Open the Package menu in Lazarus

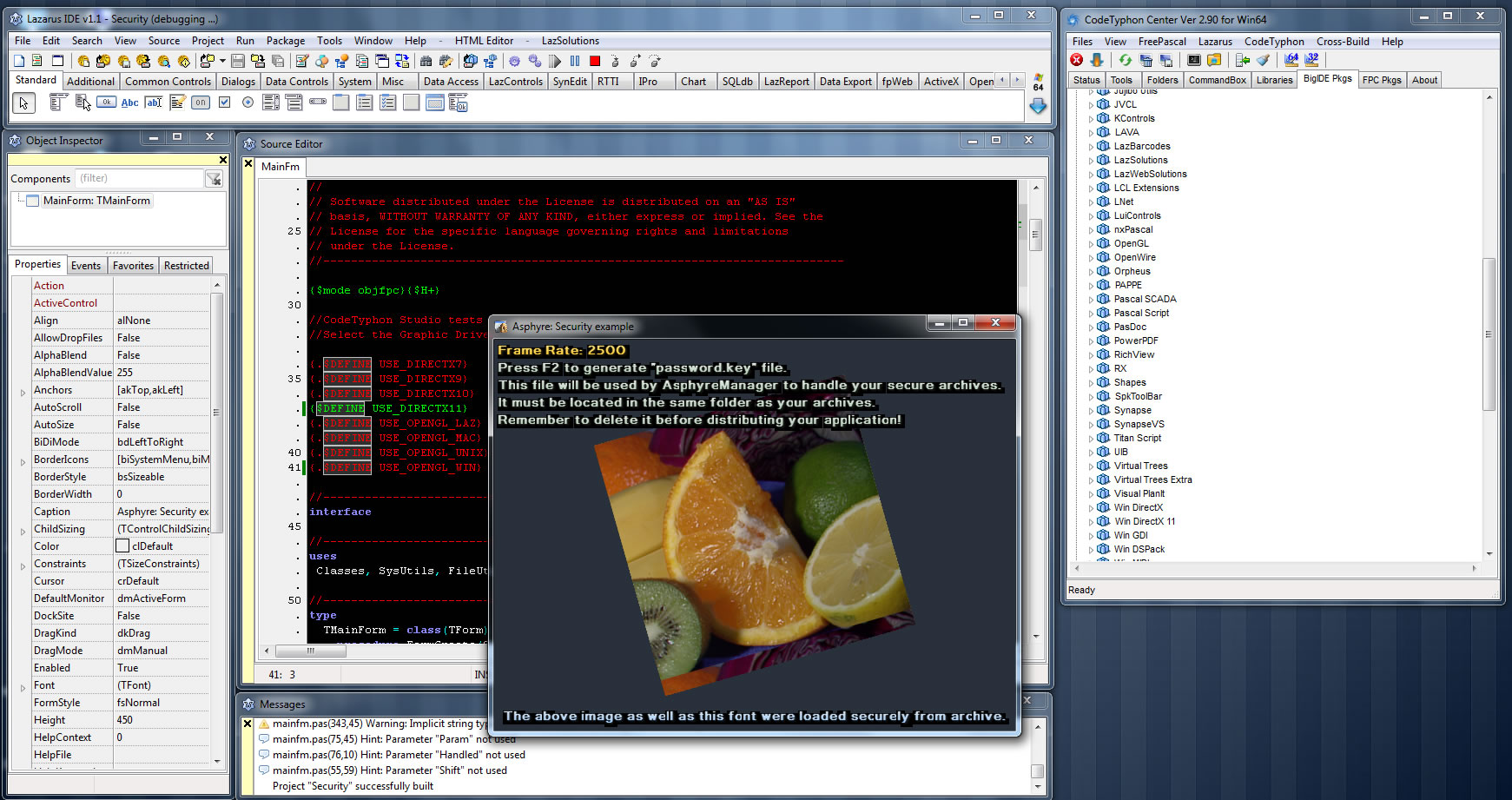[286, 40]
